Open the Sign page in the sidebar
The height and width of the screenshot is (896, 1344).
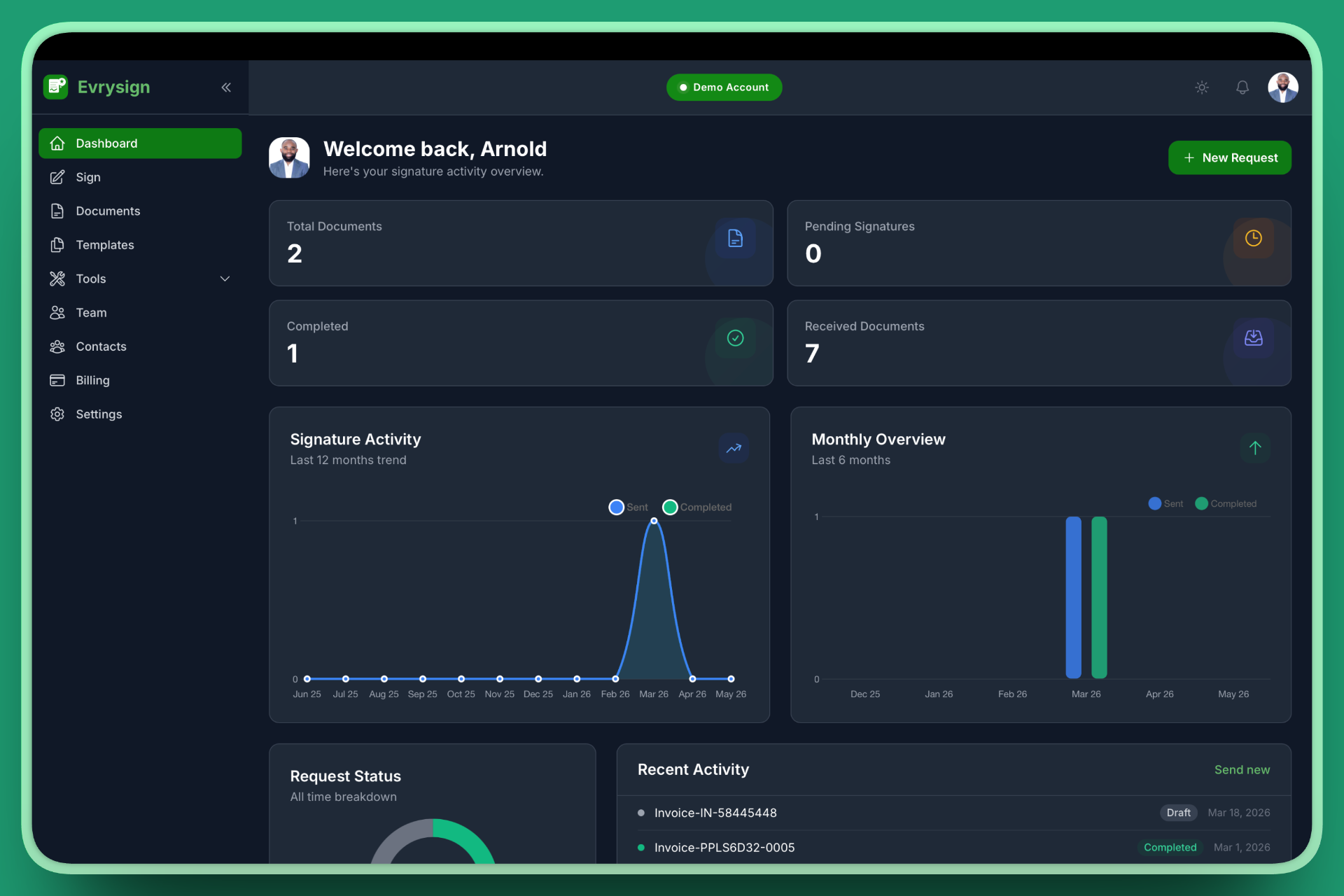140,177
